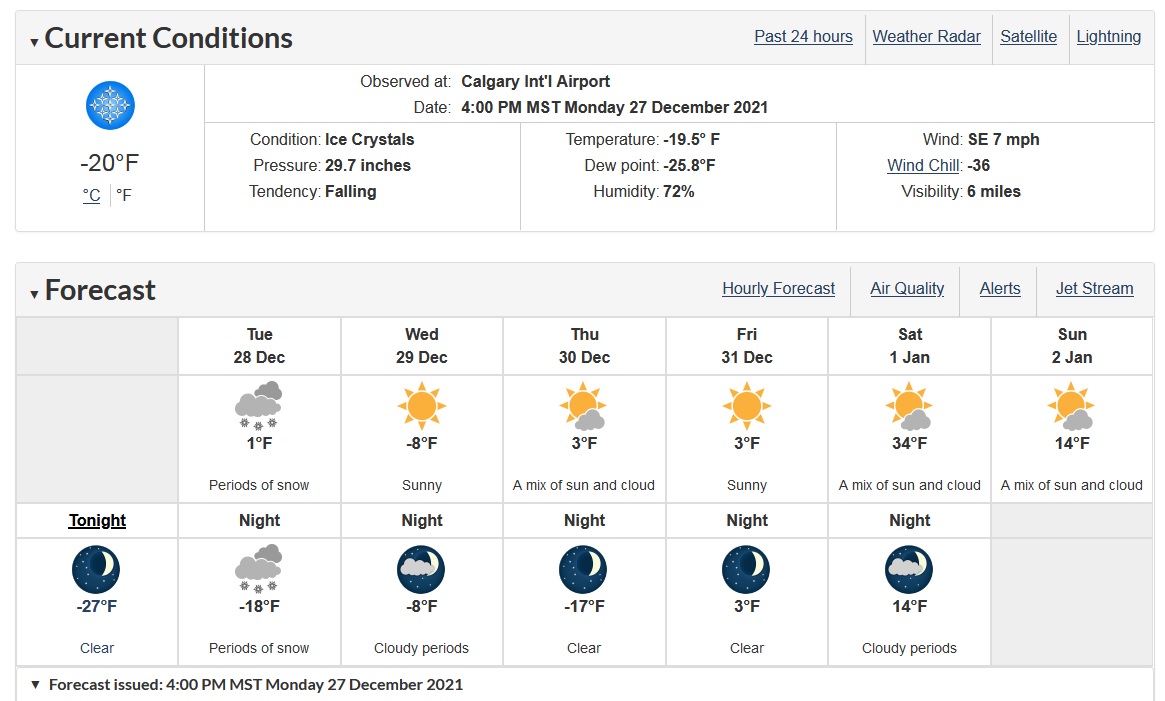
Task: Switch temperature units to °C
Action: point(91,196)
